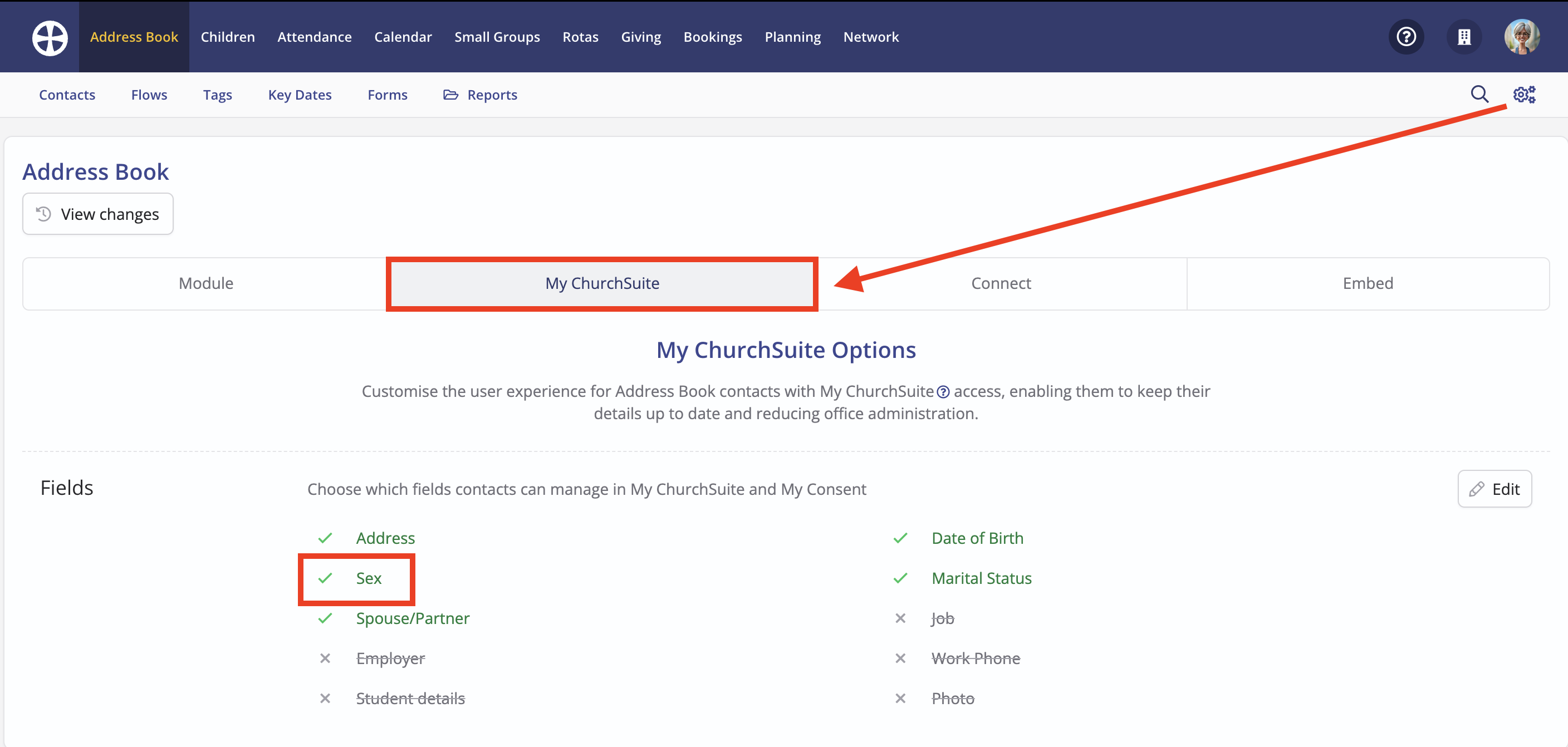Go to the Tags section
Screen dimensions: 1568x747
[217, 95]
